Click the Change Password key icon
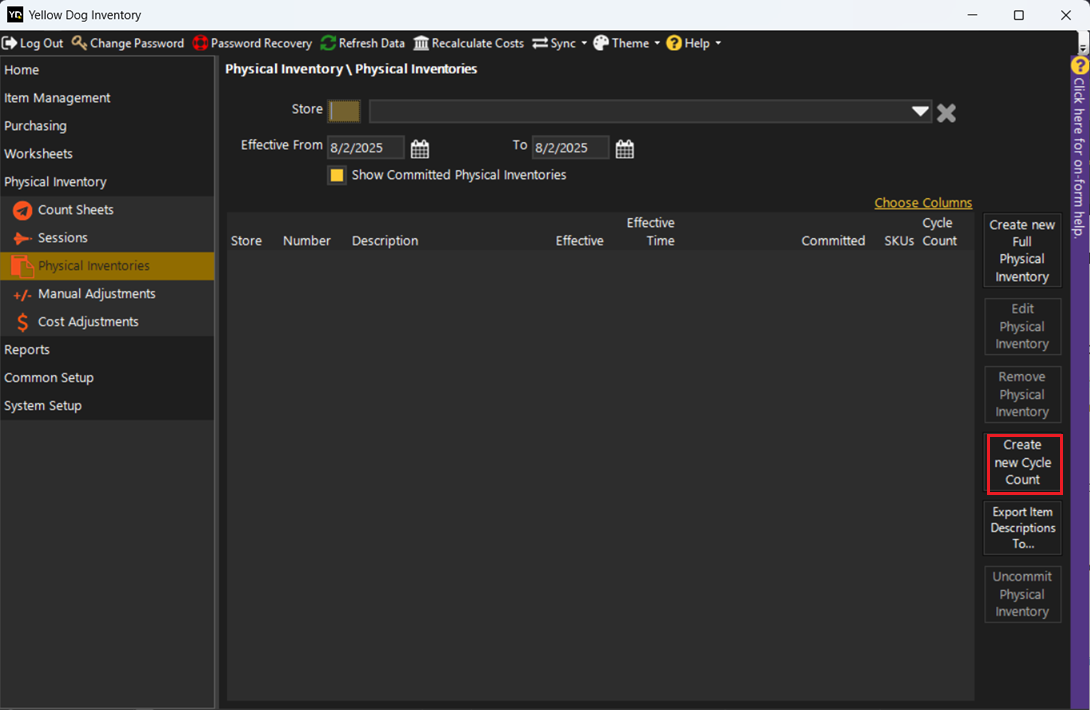This screenshot has height=710, width=1090. point(79,43)
